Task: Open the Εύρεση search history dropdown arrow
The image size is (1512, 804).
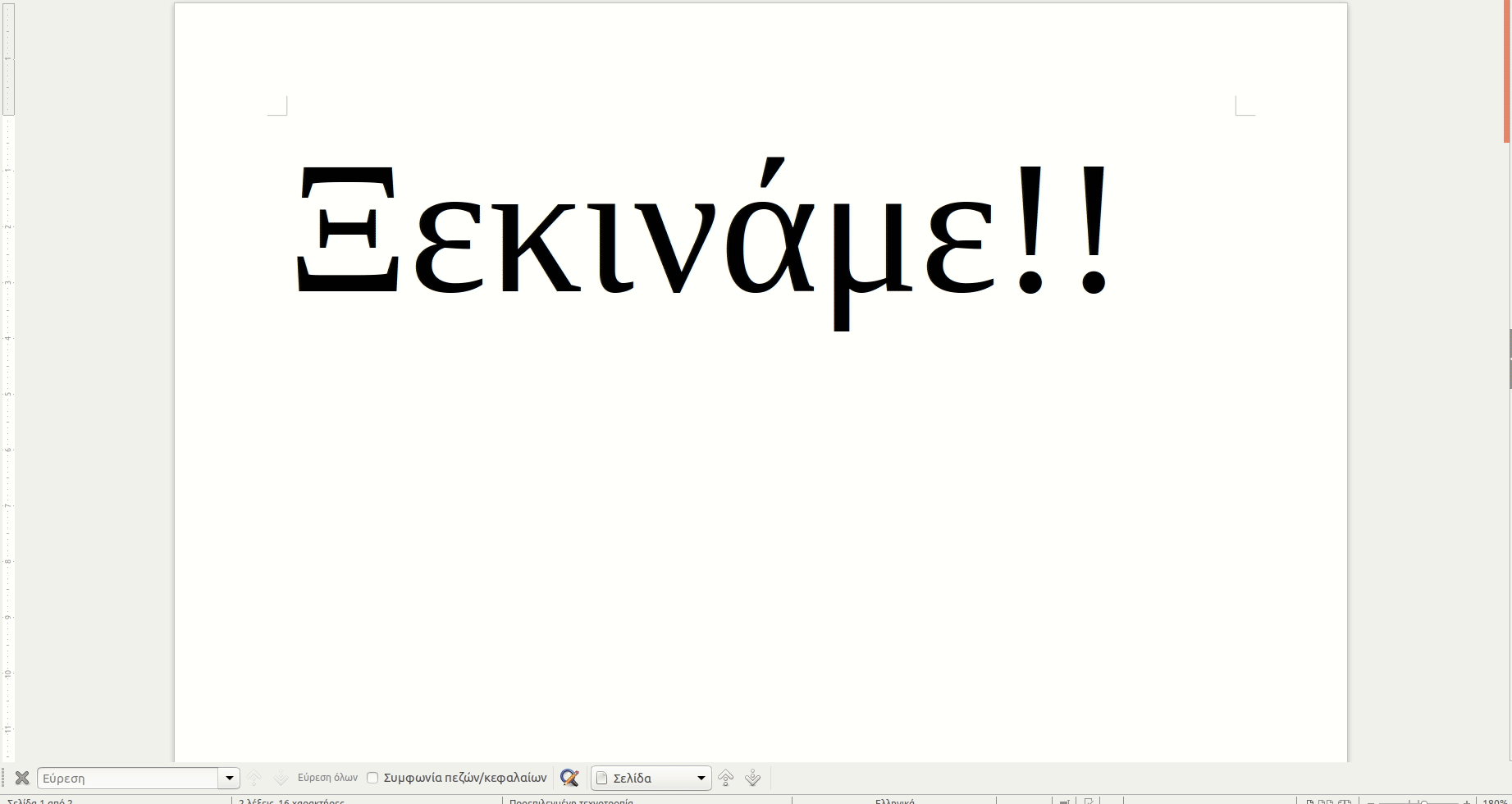Action: (x=230, y=778)
